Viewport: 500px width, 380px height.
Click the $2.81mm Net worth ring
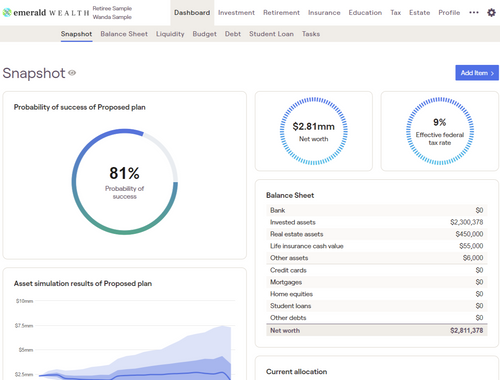pos(313,131)
